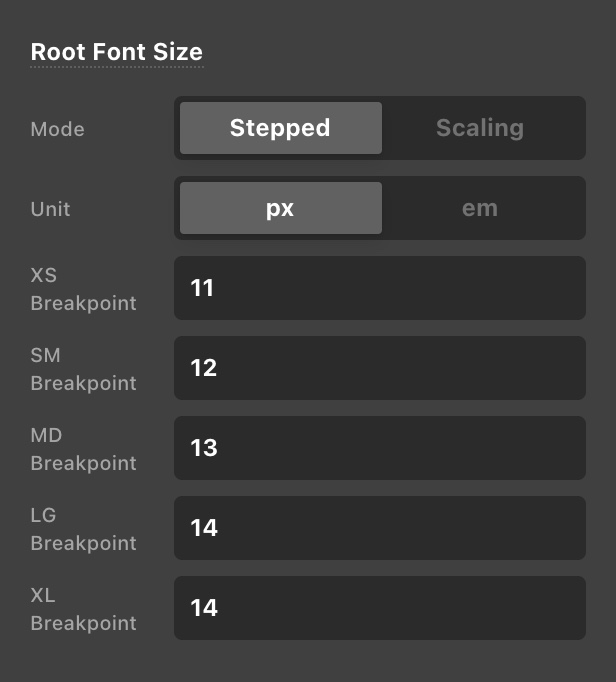Click the Mode label

pos(57,129)
